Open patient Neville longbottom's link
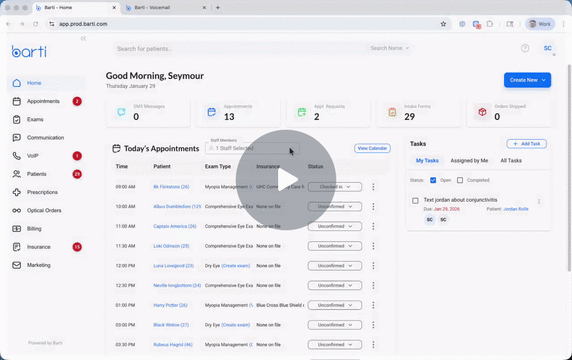Screen dimensions: 572x360 [177, 285]
